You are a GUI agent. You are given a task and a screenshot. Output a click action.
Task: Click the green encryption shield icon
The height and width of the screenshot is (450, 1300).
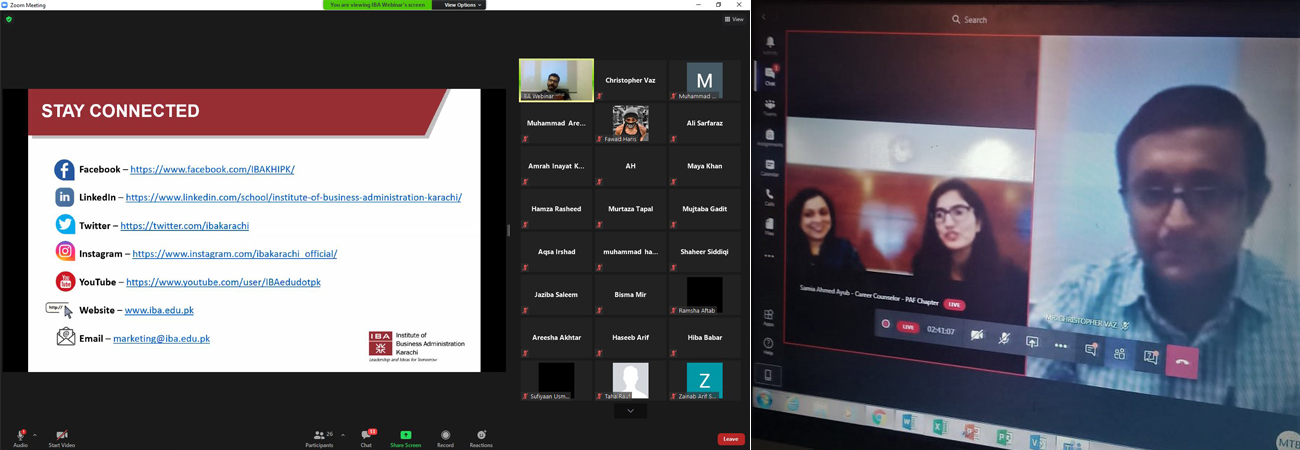[9, 19]
